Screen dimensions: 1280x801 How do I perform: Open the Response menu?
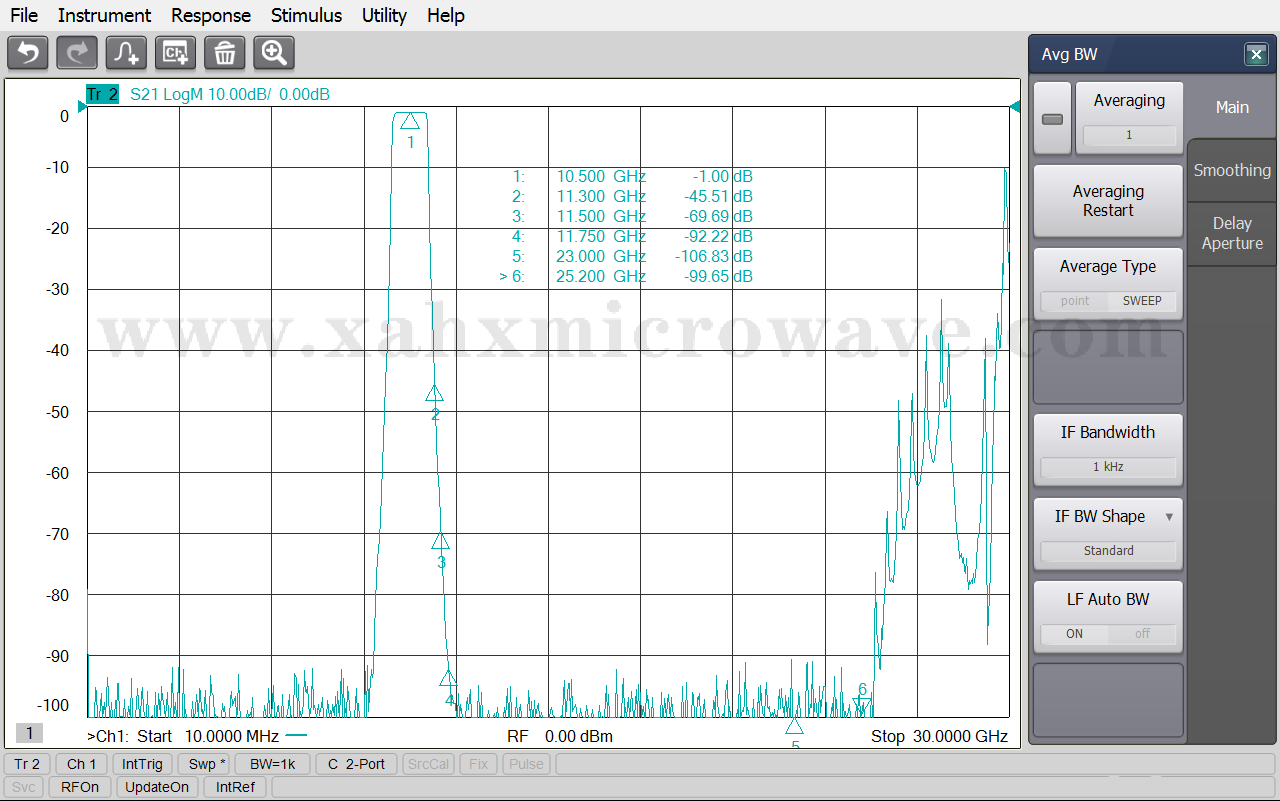(x=211, y=15)
